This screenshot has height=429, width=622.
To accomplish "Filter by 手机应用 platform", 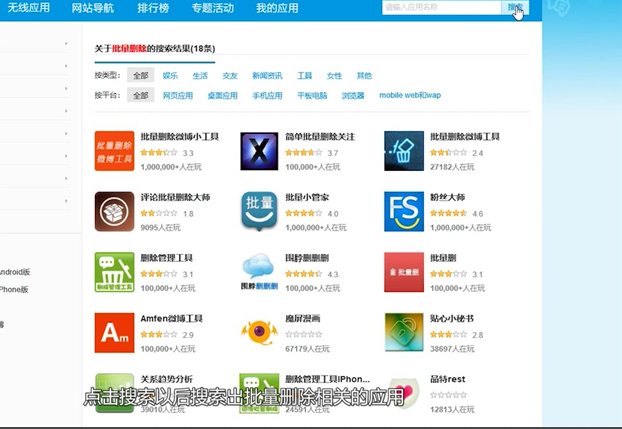I will (x=267, y=95).
